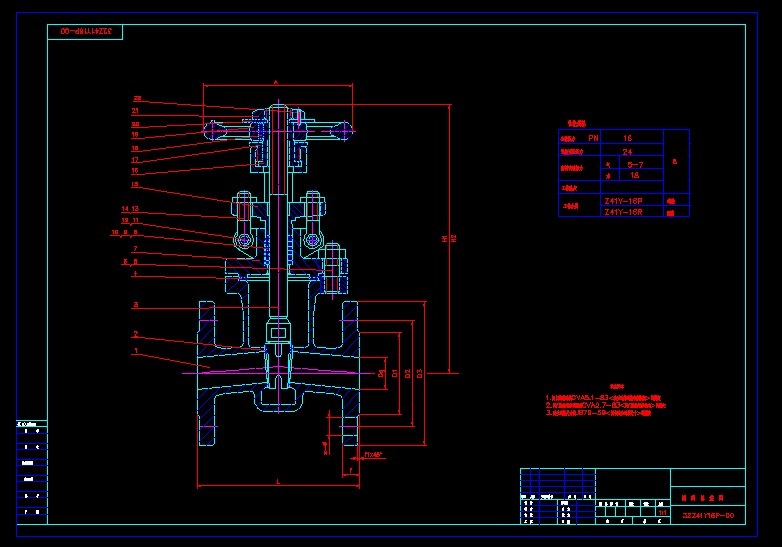Image resolution: width=782 pixels, height=547 pixels.
Task: Click part callout number 1
Action: pos(135,351)
